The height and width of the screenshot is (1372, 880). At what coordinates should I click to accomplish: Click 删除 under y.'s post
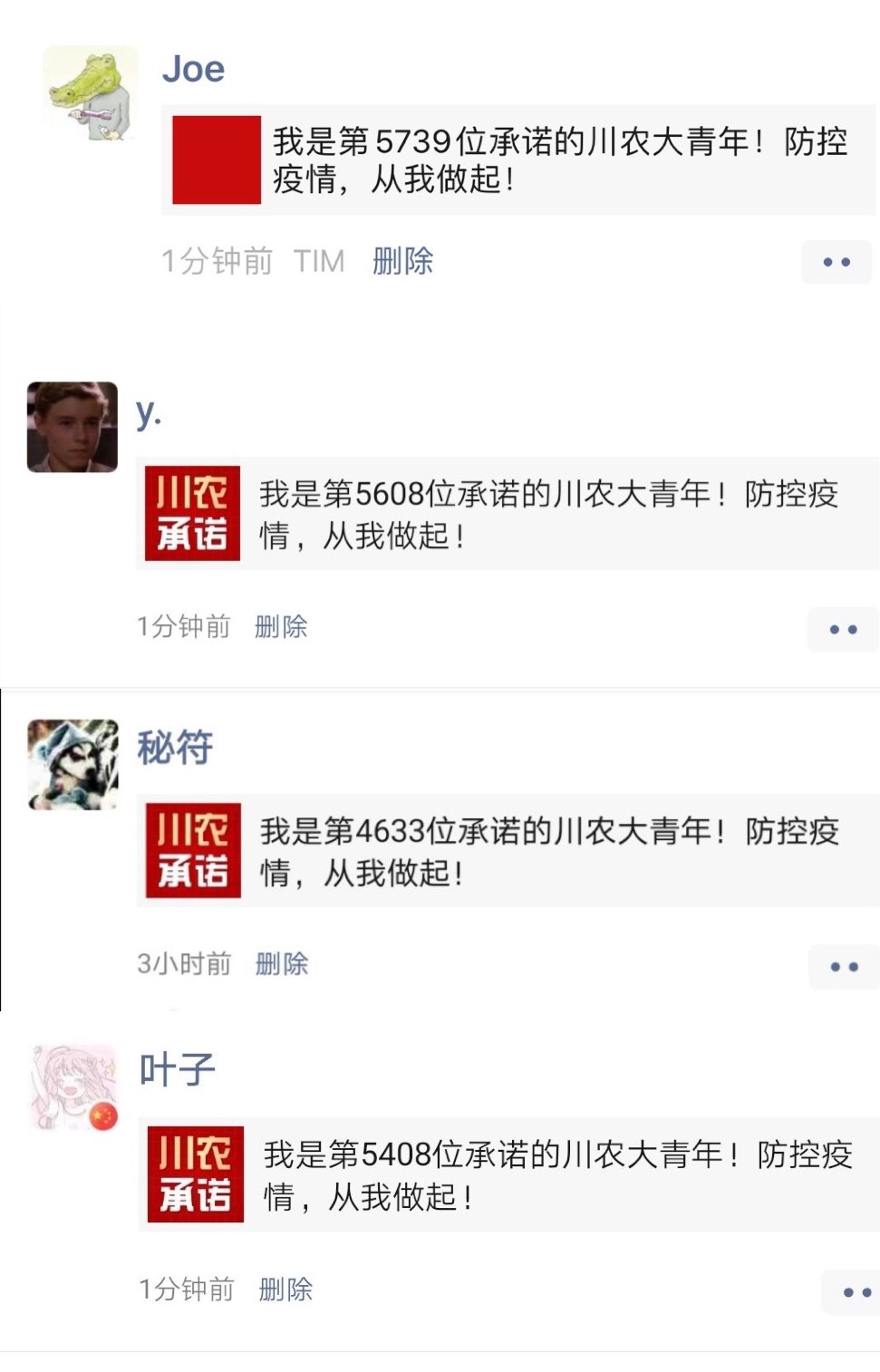coord(281,626)
